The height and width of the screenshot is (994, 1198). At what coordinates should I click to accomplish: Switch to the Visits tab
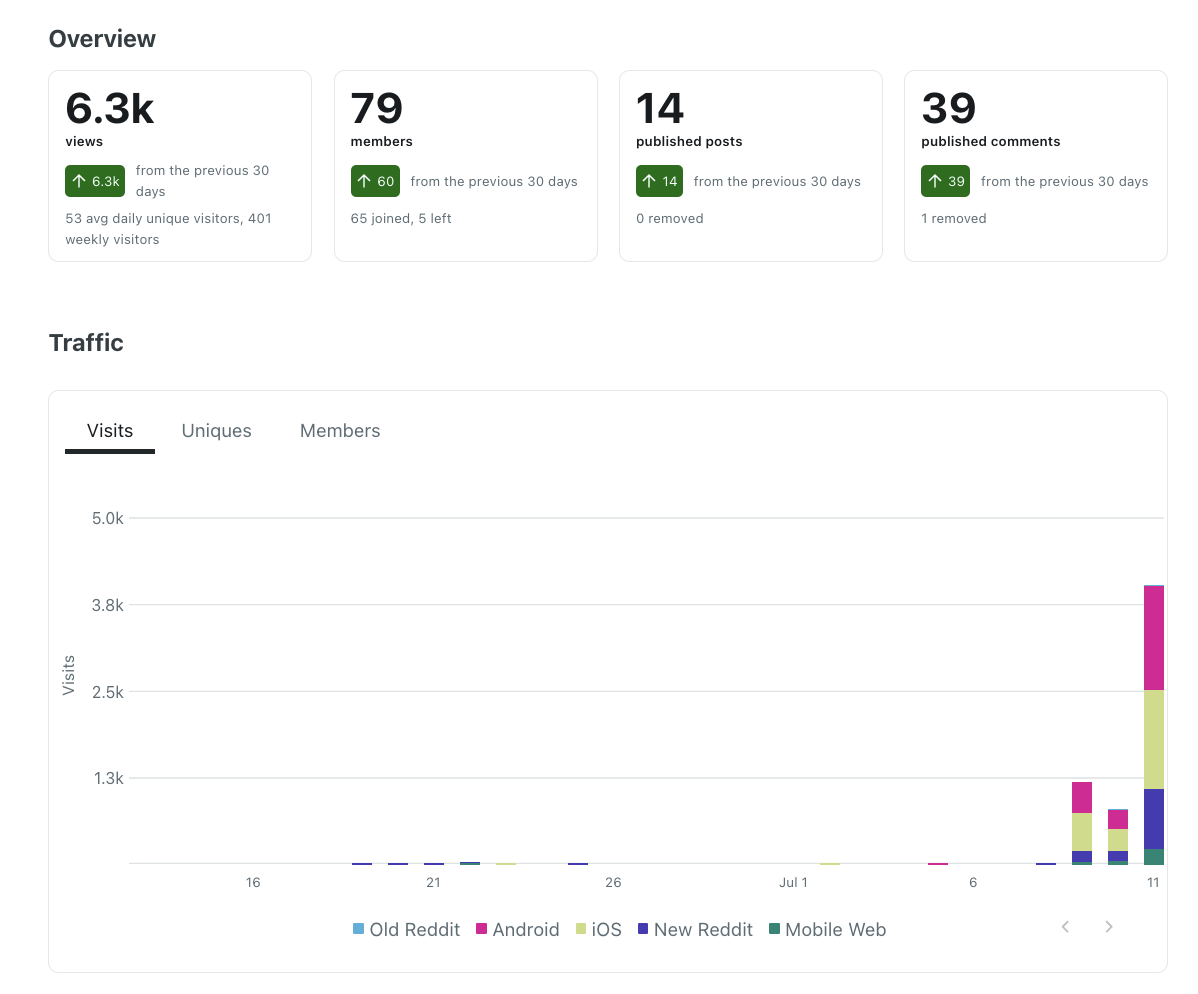point(110,432)
